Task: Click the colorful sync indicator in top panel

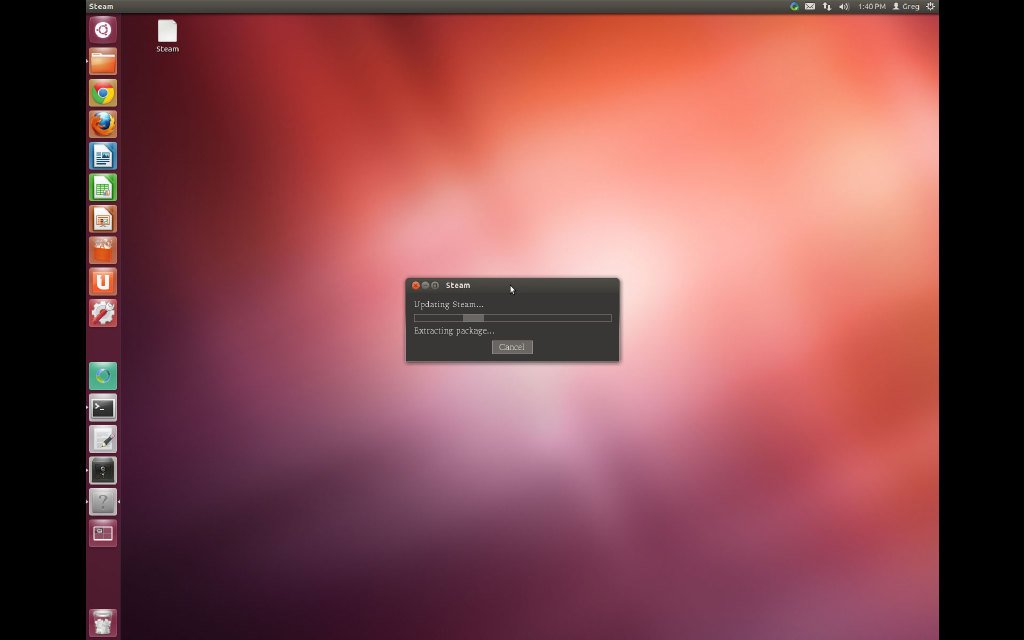Action: click(794, 7)
